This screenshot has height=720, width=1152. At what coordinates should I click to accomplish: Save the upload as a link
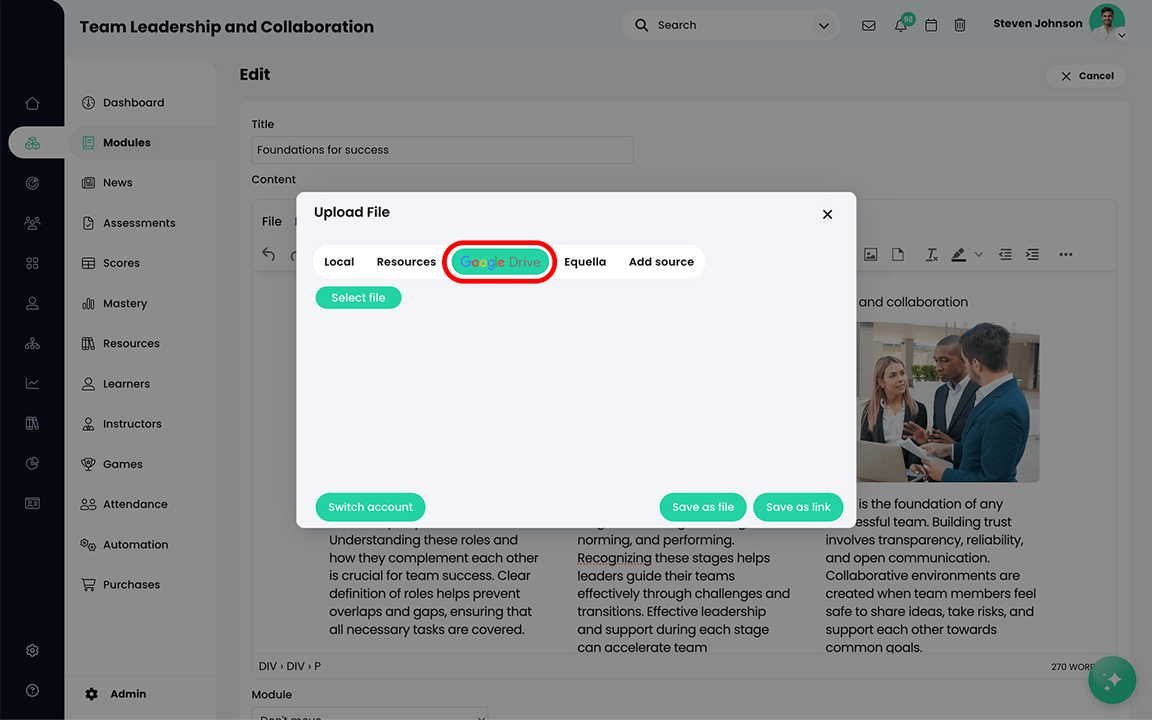click(798, 507)
